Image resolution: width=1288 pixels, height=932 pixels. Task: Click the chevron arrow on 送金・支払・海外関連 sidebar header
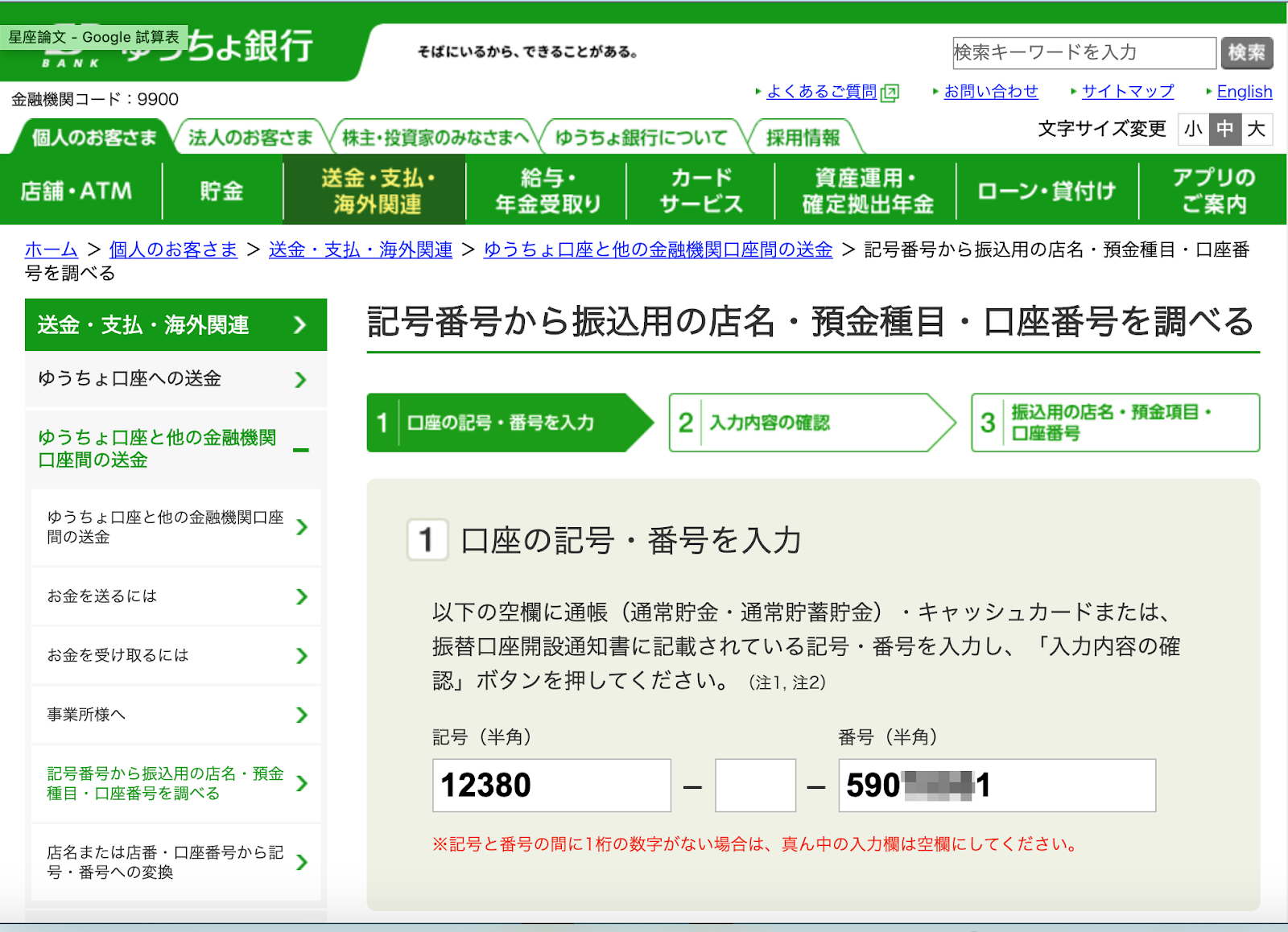click(x=300, y=325)
